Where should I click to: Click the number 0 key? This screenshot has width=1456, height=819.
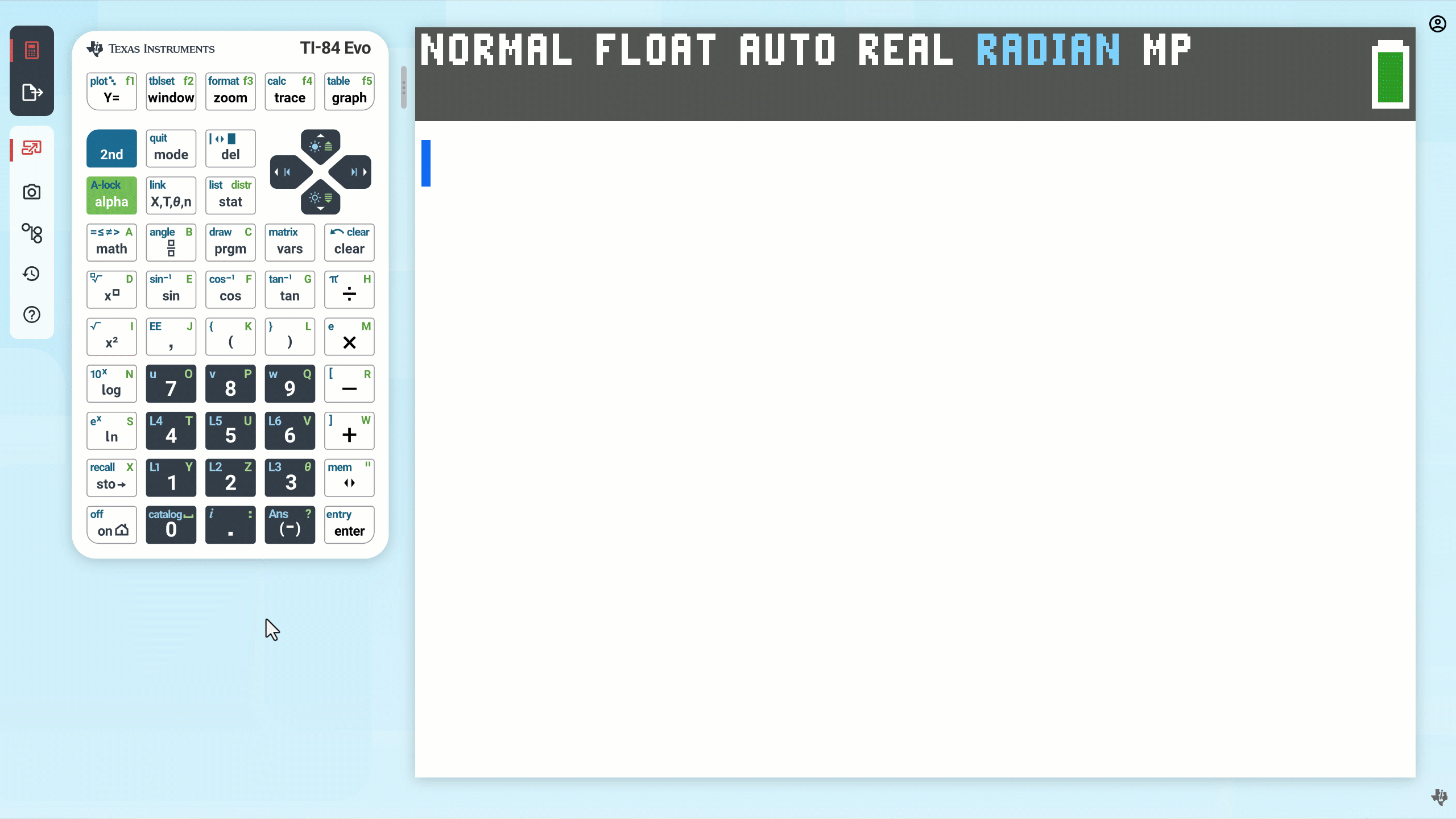pos(171,526)
